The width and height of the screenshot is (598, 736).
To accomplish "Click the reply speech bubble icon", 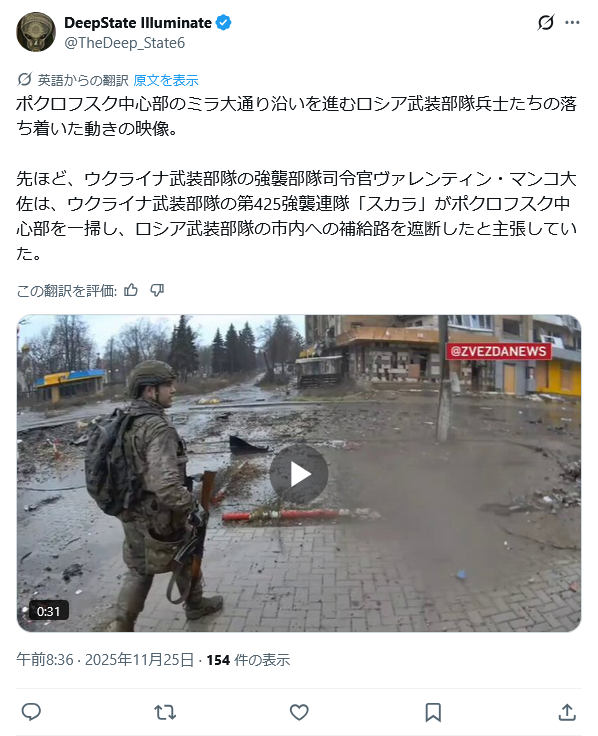I will [31, 713].
